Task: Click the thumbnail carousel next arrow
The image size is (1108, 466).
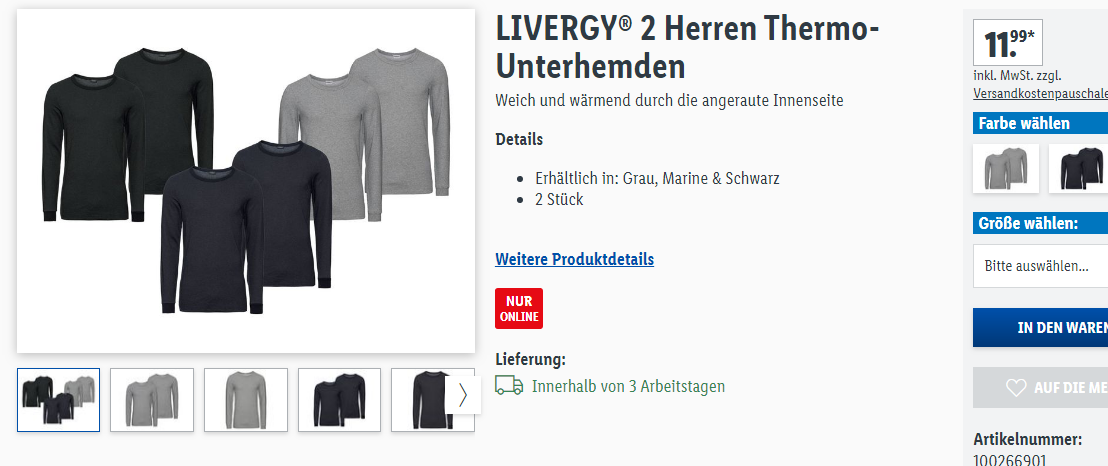Action: [x=464, y=395]
